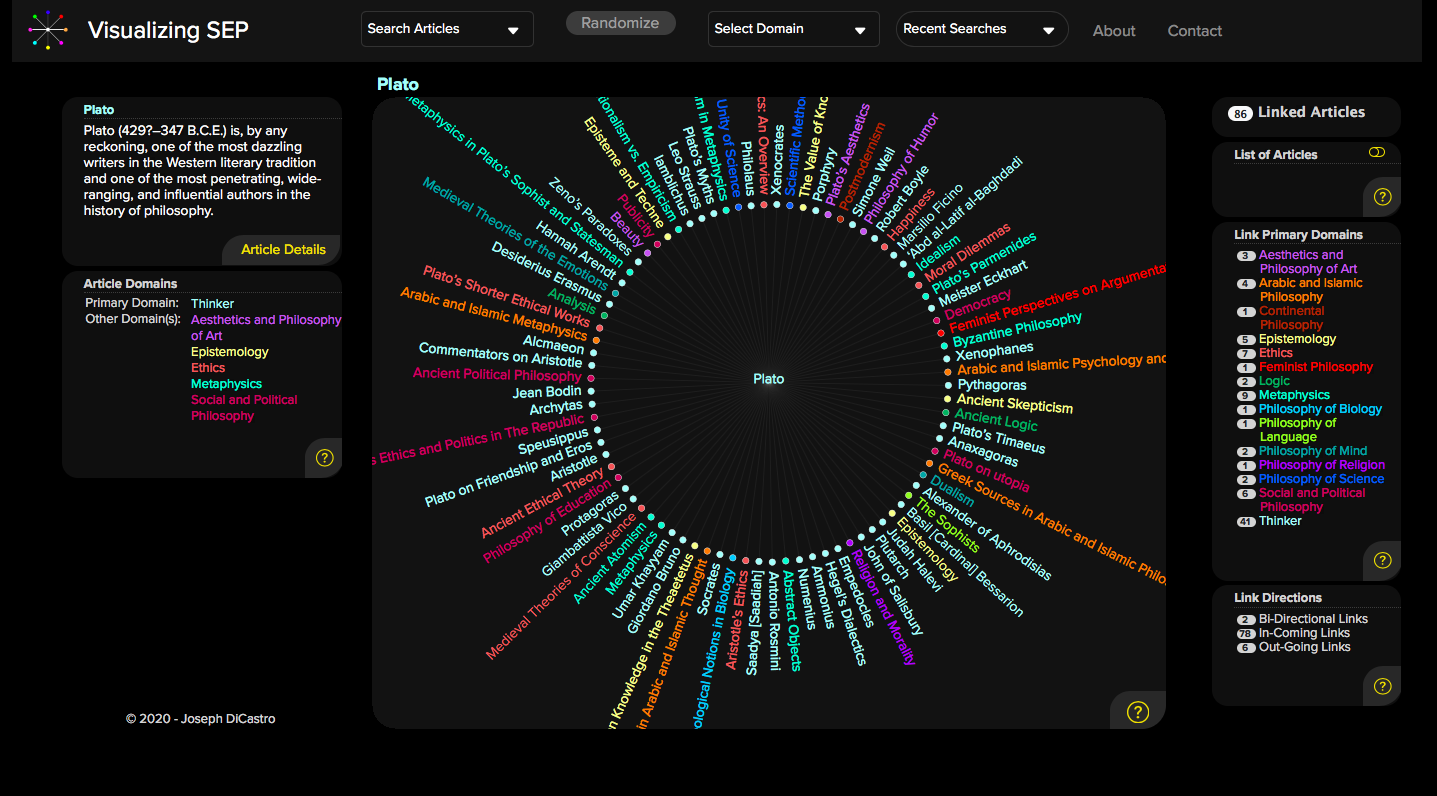Open the Contact page
The width and height of the screenshot is (1437, 796).
(1194, 31)
